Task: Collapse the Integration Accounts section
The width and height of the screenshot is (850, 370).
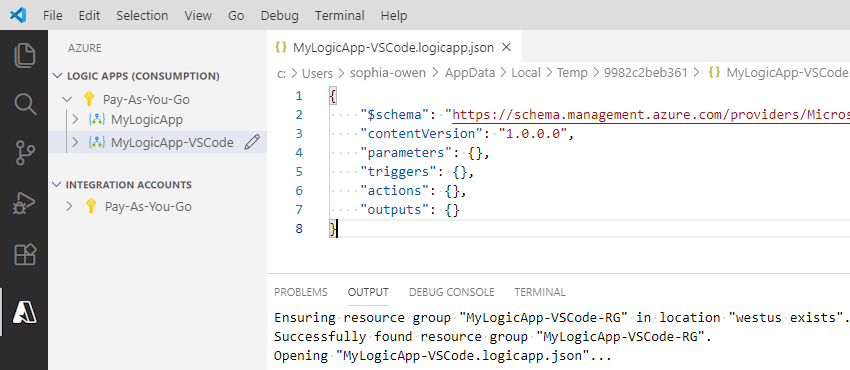Action: point(57,185)
